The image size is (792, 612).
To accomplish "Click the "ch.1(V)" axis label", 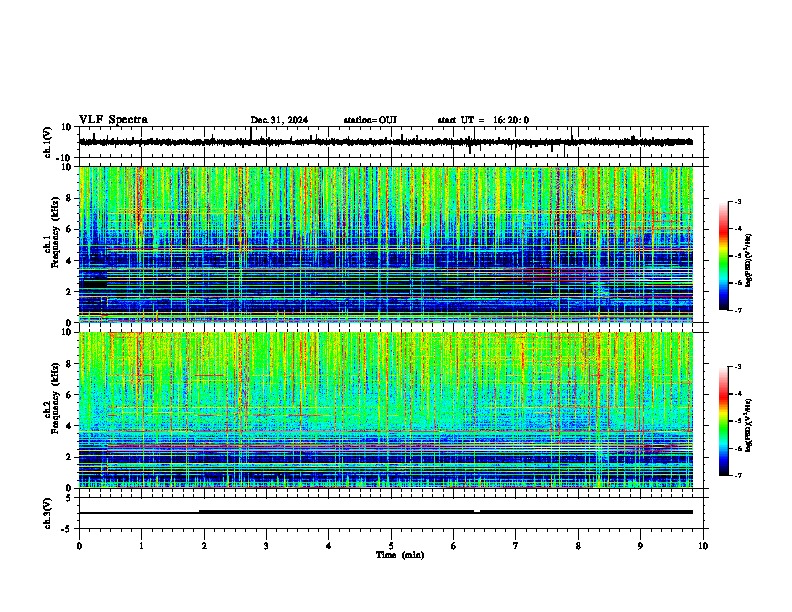I will [x=48, y=142].
